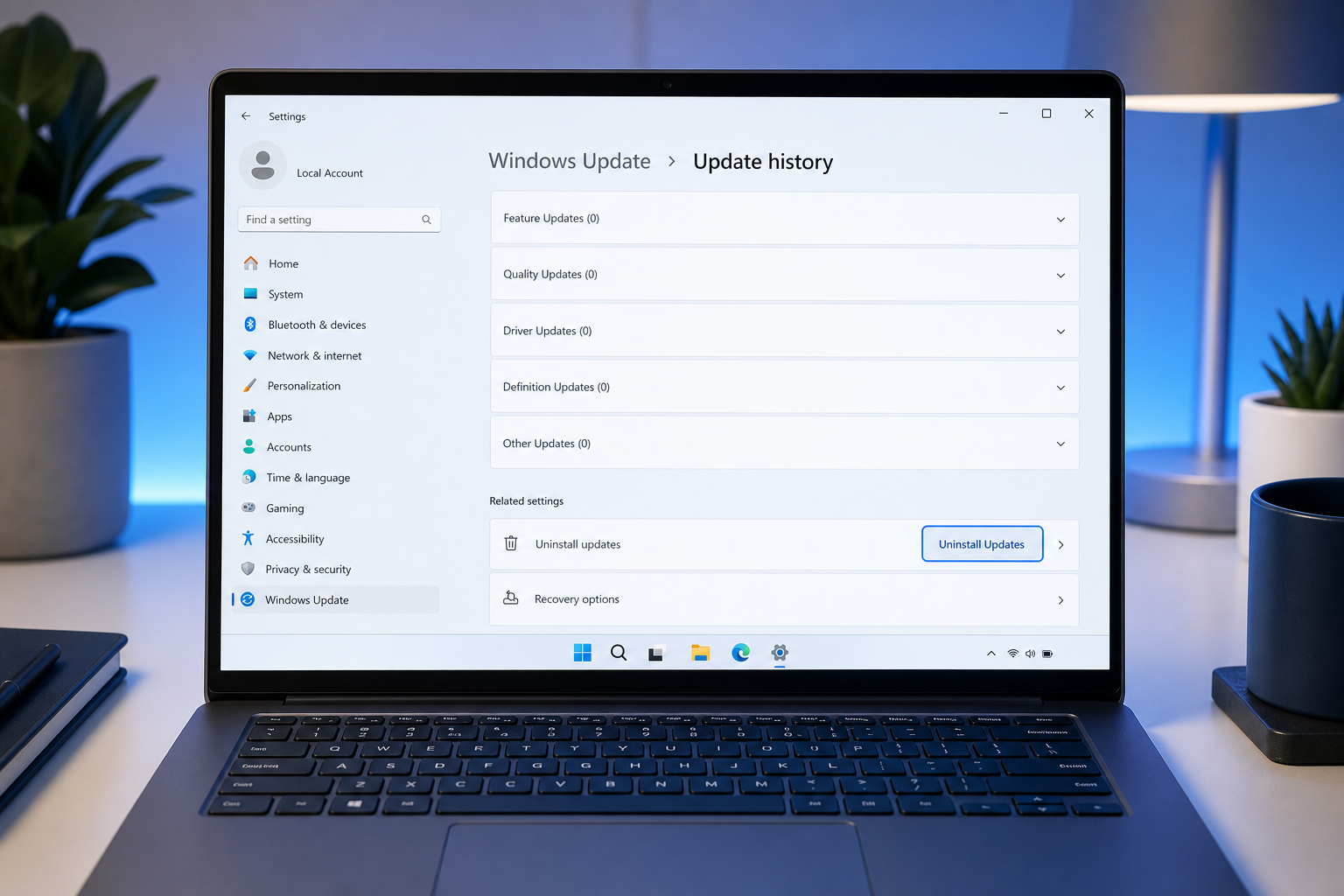
Task: Click the Privacy shield icon
Action: (x=248, y=569)
